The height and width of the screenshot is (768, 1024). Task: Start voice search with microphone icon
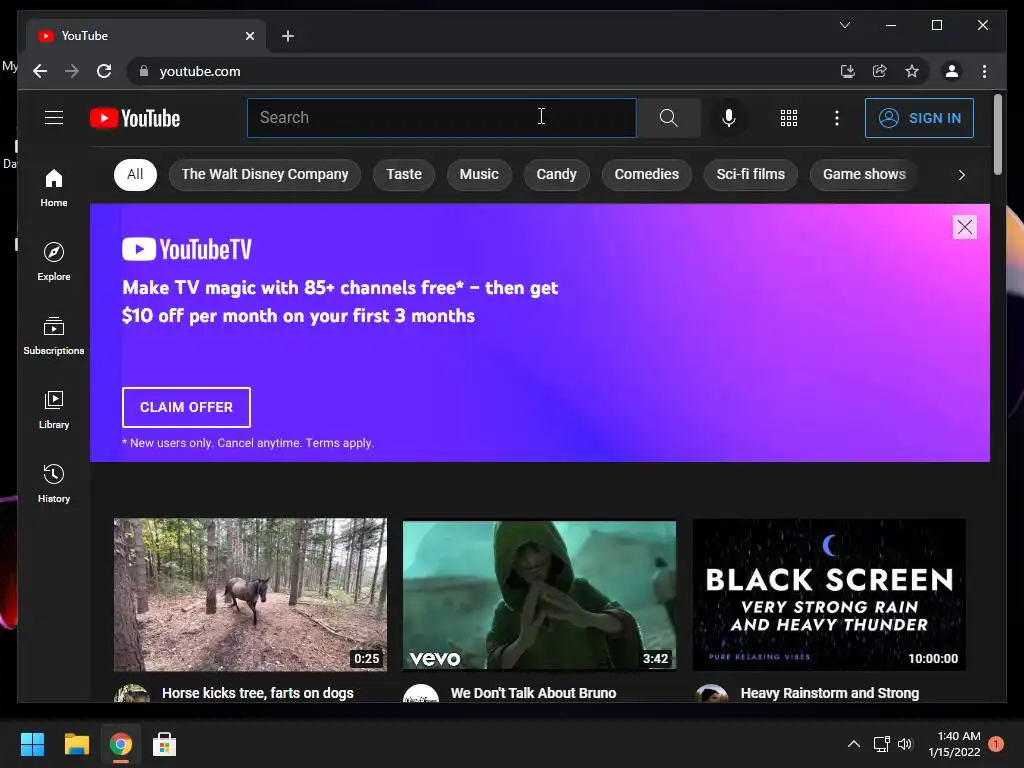click(729, 118)
